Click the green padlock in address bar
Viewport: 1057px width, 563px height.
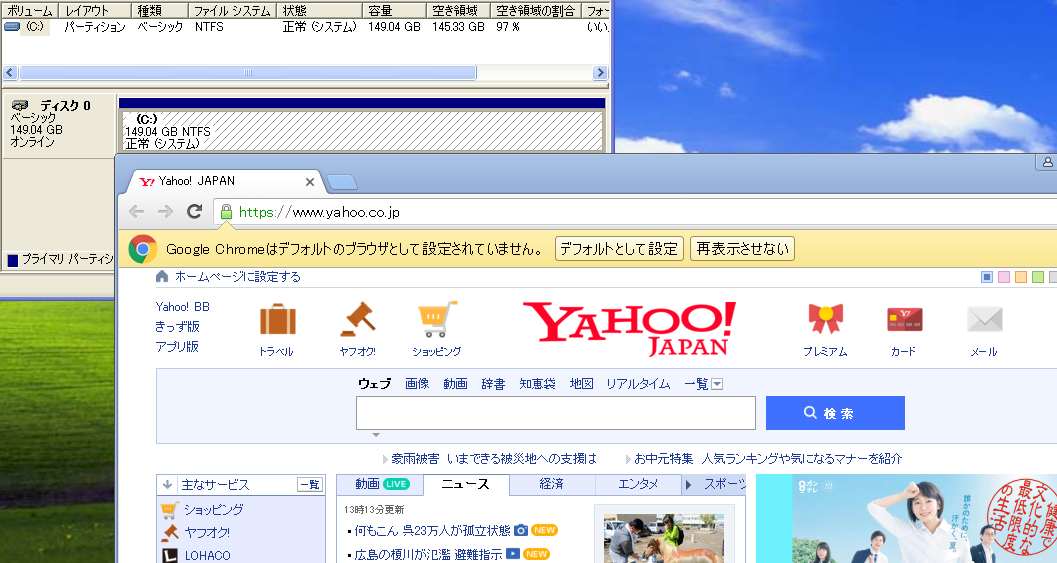tap(226, 212)
